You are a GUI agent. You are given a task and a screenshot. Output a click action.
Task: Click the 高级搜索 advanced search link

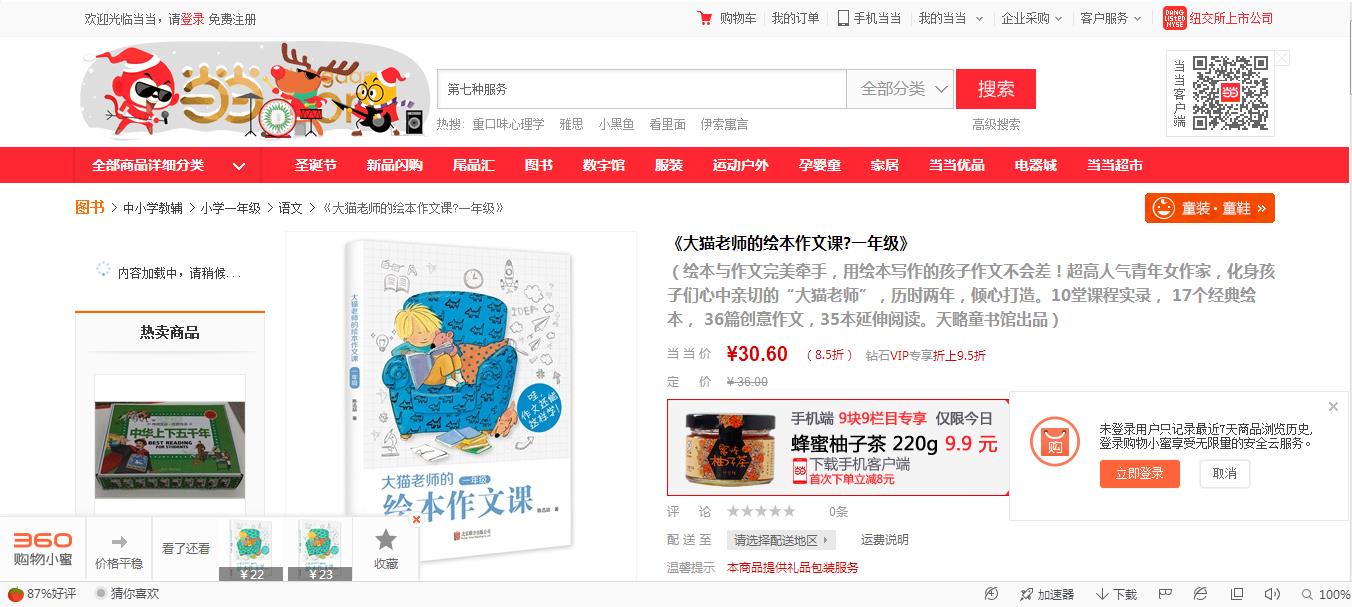point(996,124)
